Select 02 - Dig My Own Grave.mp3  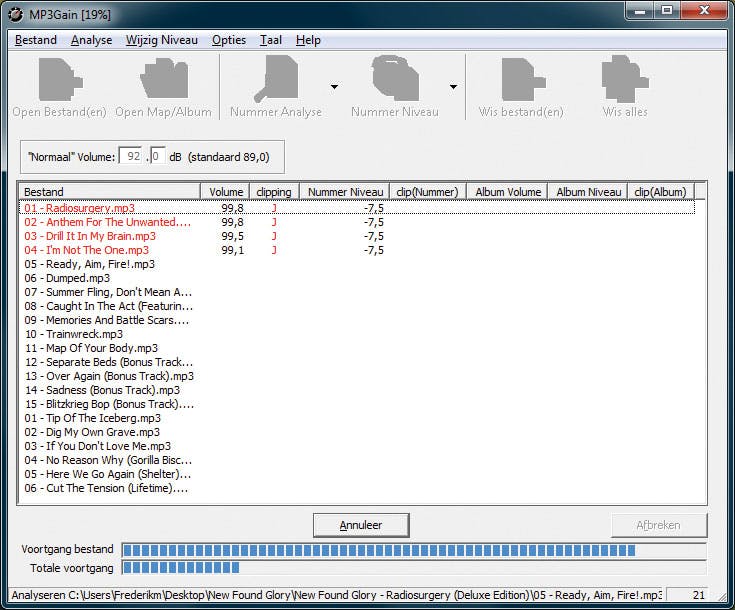(x=92, y=432)
